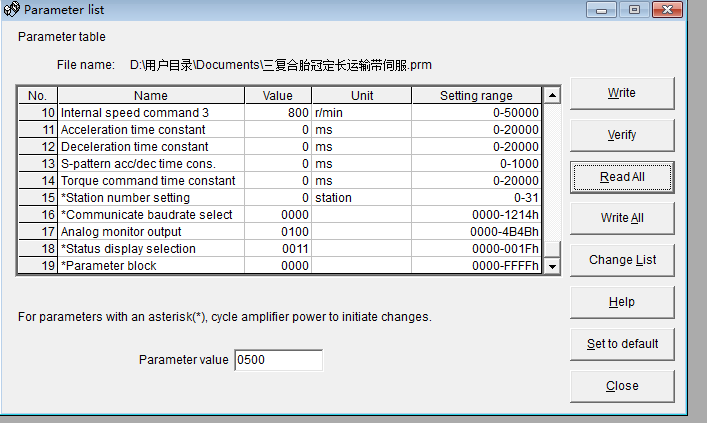Open Help for parameters

(x=621, y=302)
